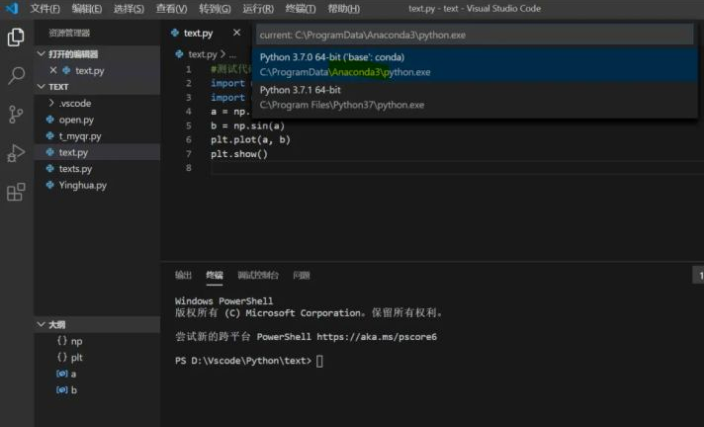Open Yinghua.py from the file tree

pos(97,185)
